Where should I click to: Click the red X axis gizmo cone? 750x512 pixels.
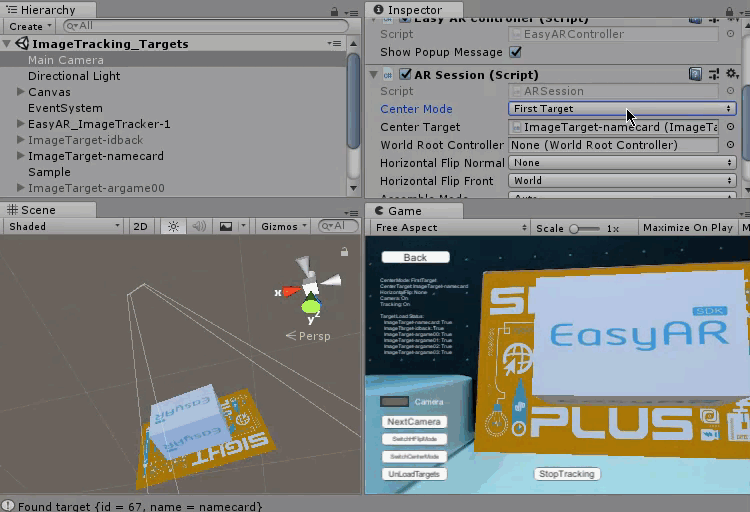coord(291,291)
